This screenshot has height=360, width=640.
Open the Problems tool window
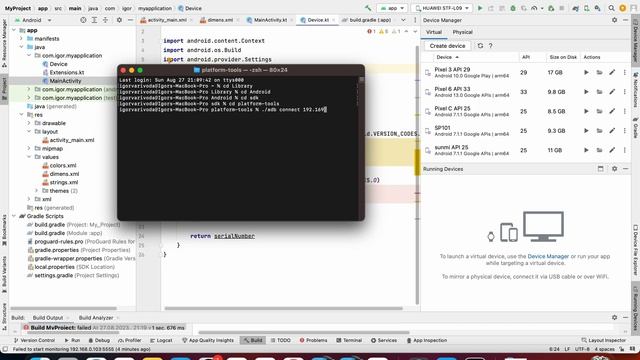click(313, 340)
